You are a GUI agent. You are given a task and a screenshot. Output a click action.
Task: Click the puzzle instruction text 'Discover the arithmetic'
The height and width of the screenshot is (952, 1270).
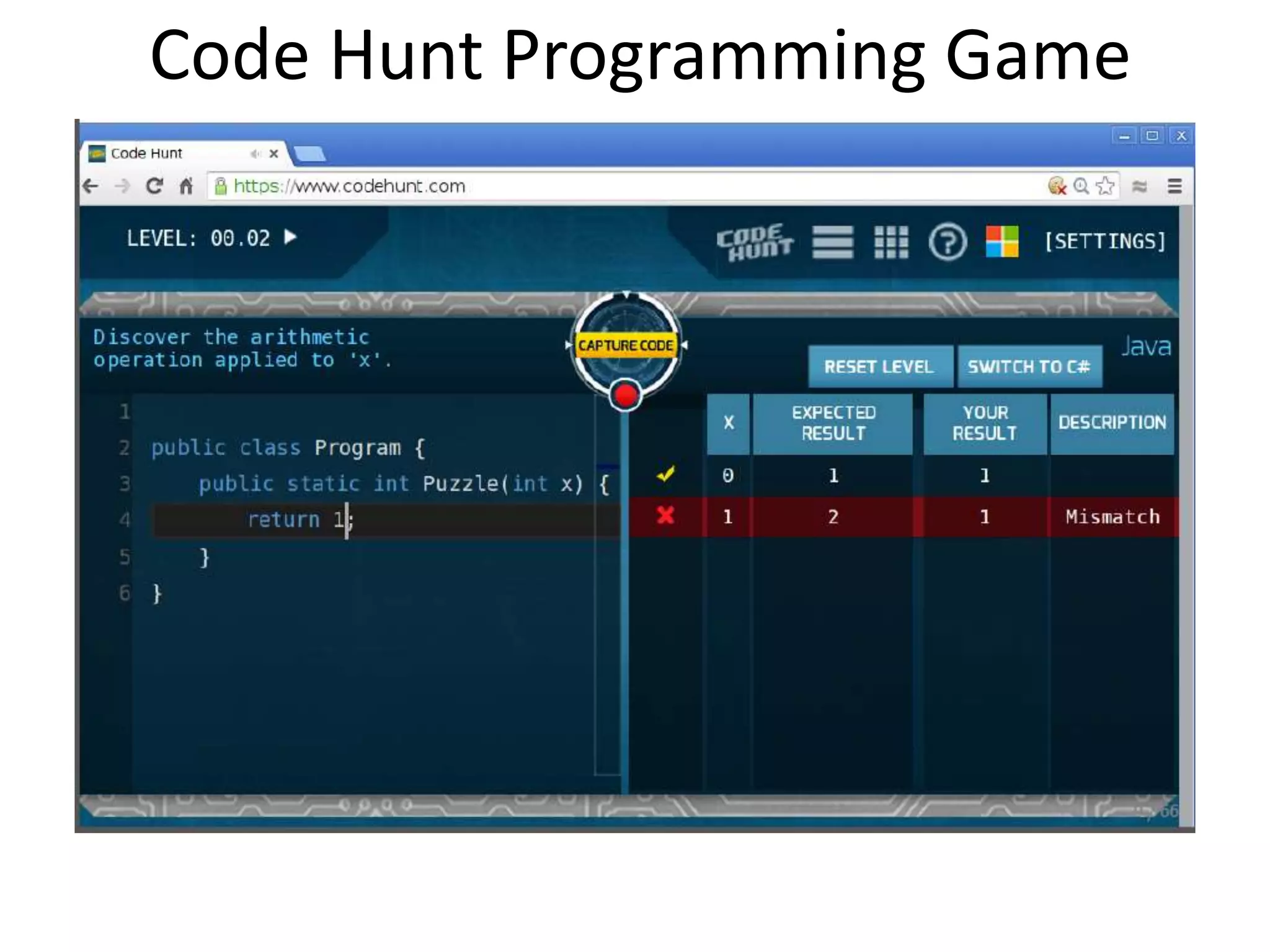231,337
